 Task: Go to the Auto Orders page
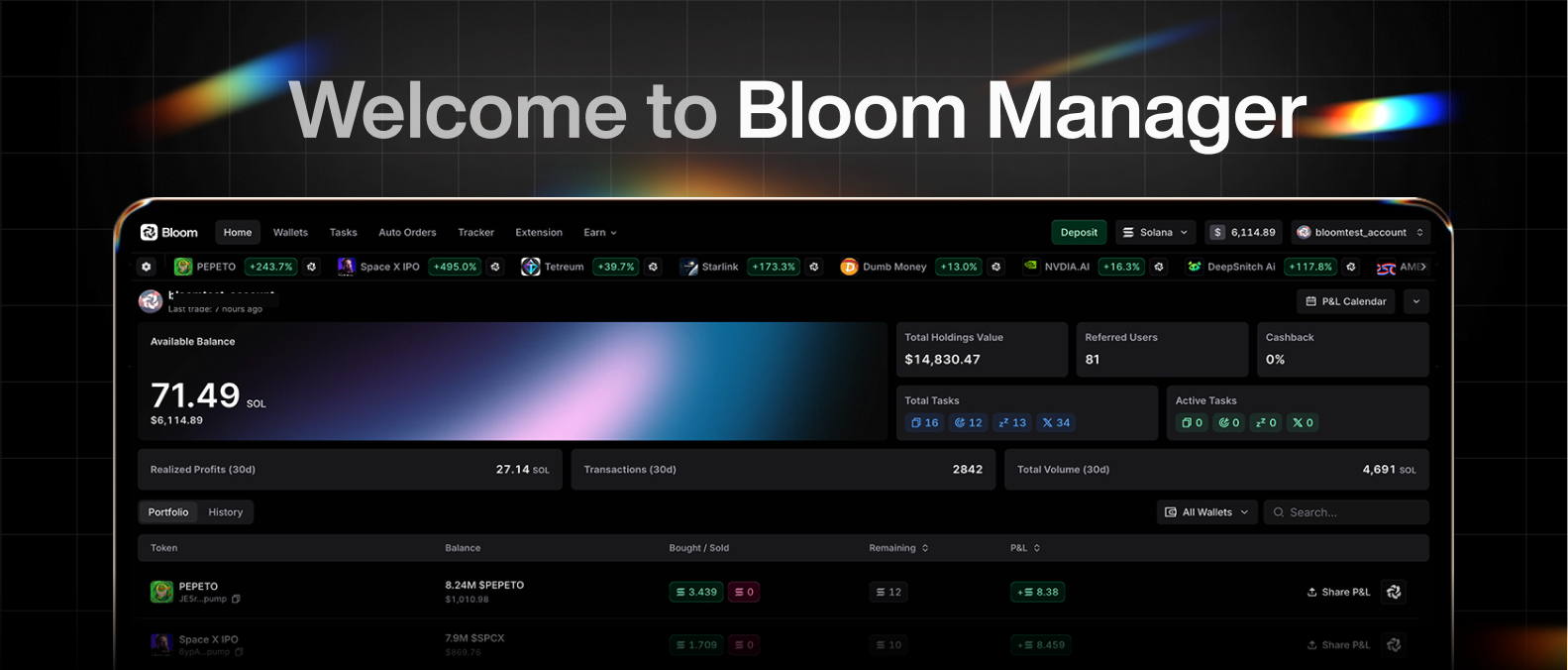(x=407, y=233)
